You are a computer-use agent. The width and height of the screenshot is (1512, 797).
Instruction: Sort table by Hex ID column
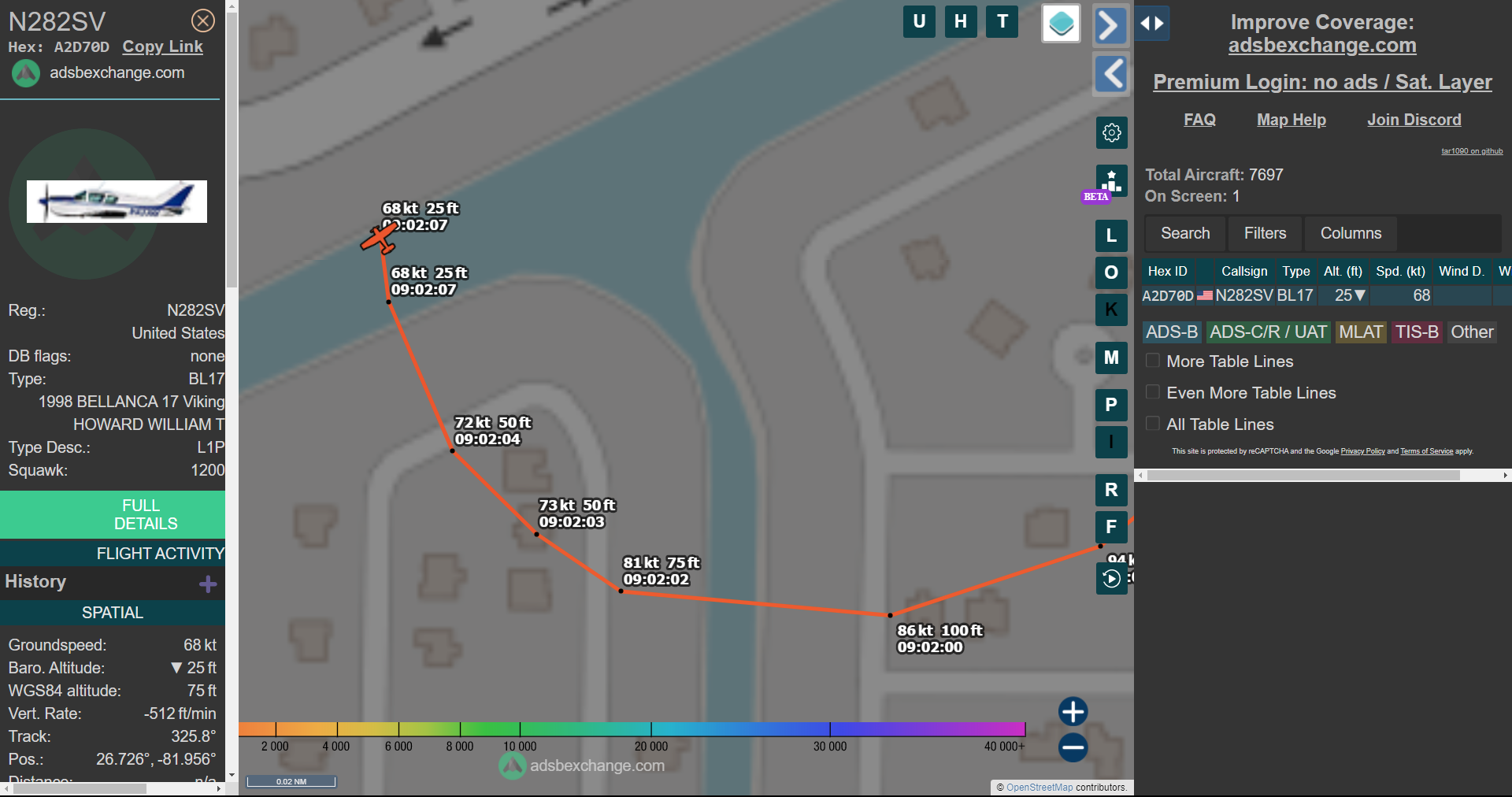(x=1168, y=271)
